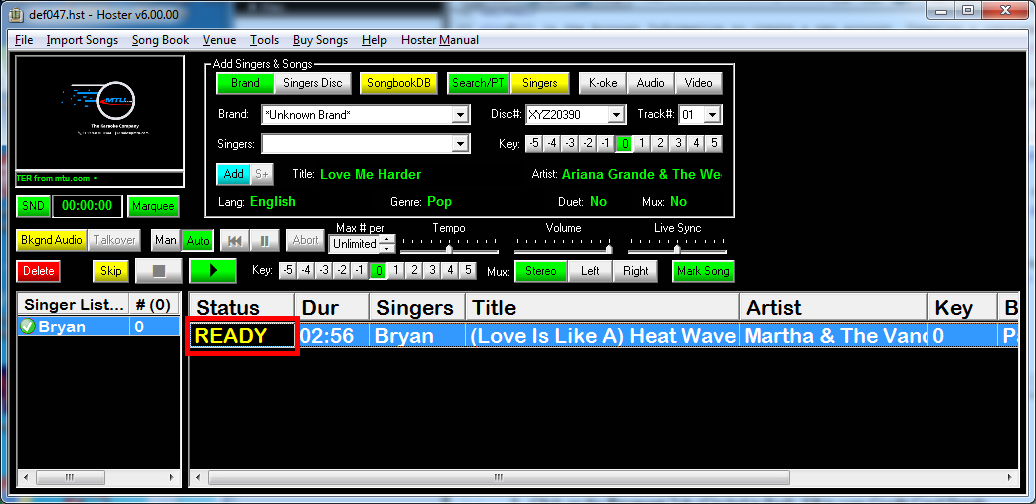Open the Song Book menu
This screenshot has width=1036, height=504.
[160, 40]
